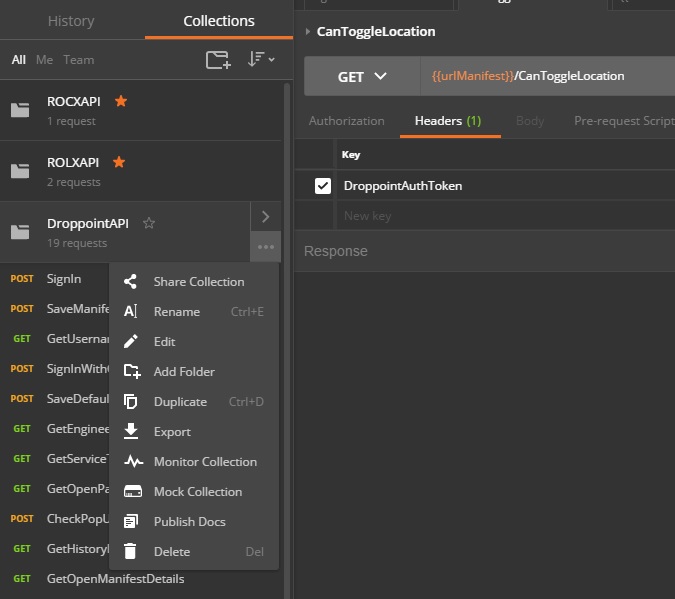Select Add Folder menu entry
Screen dimensions: 675x599
pyautogui.click(x=194, y=372)
